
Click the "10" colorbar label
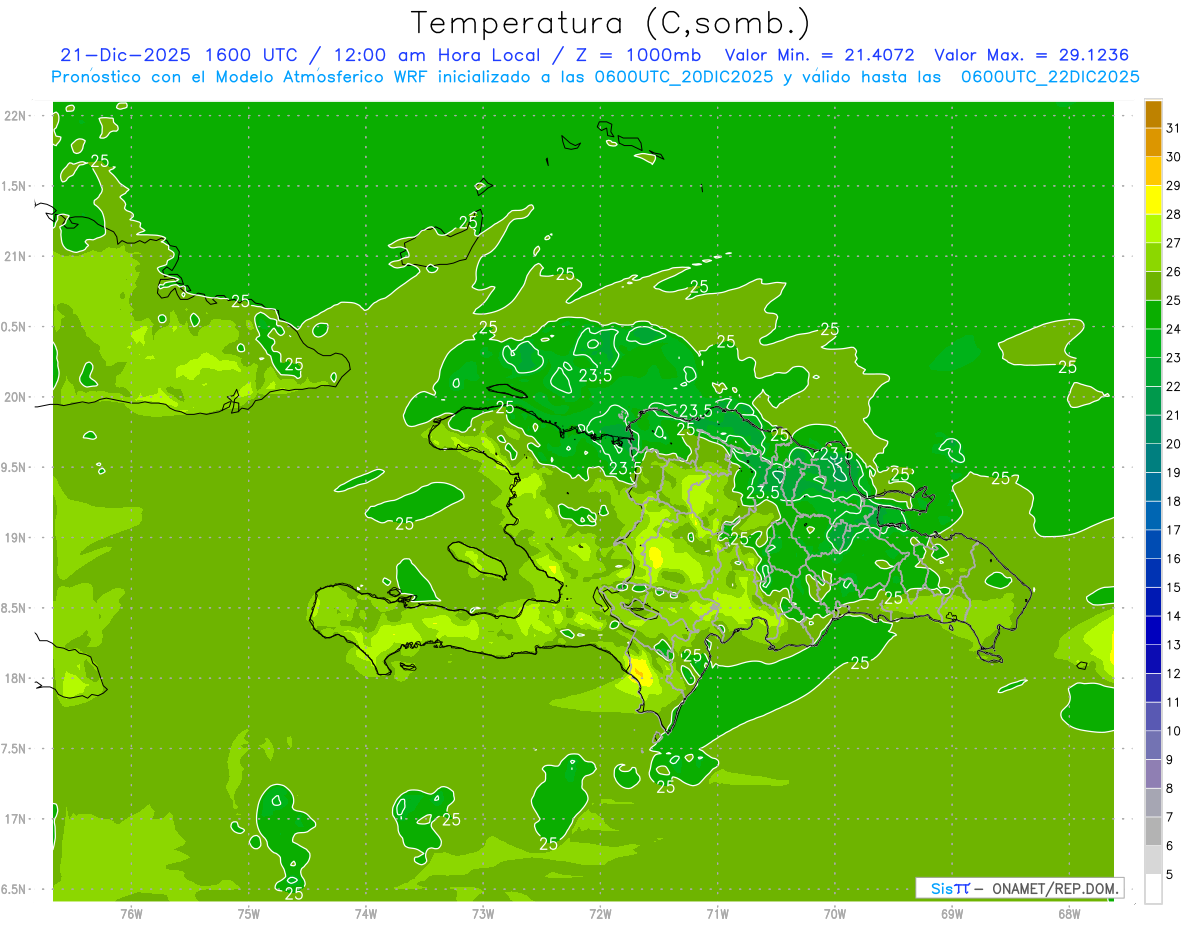(x=1174, y=731)
